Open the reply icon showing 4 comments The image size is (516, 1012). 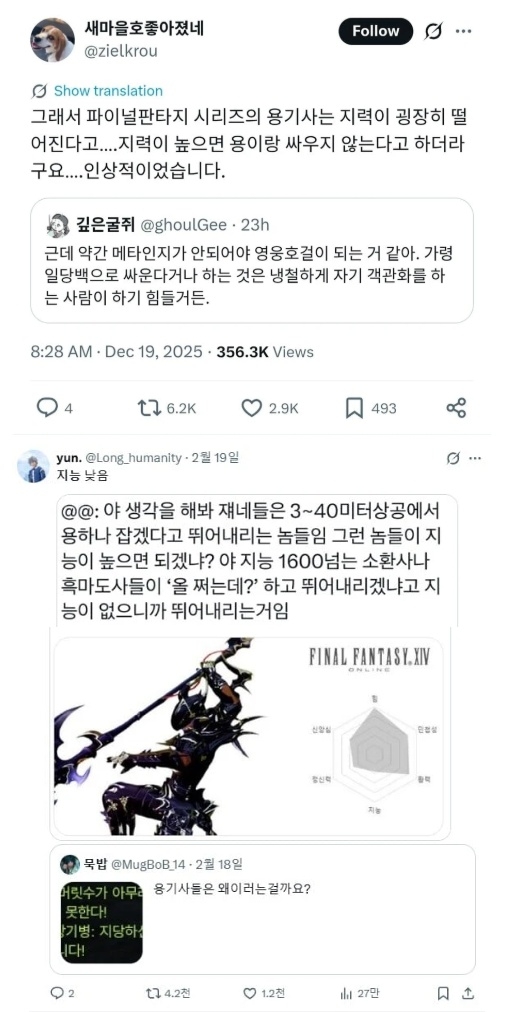point(54,409)
